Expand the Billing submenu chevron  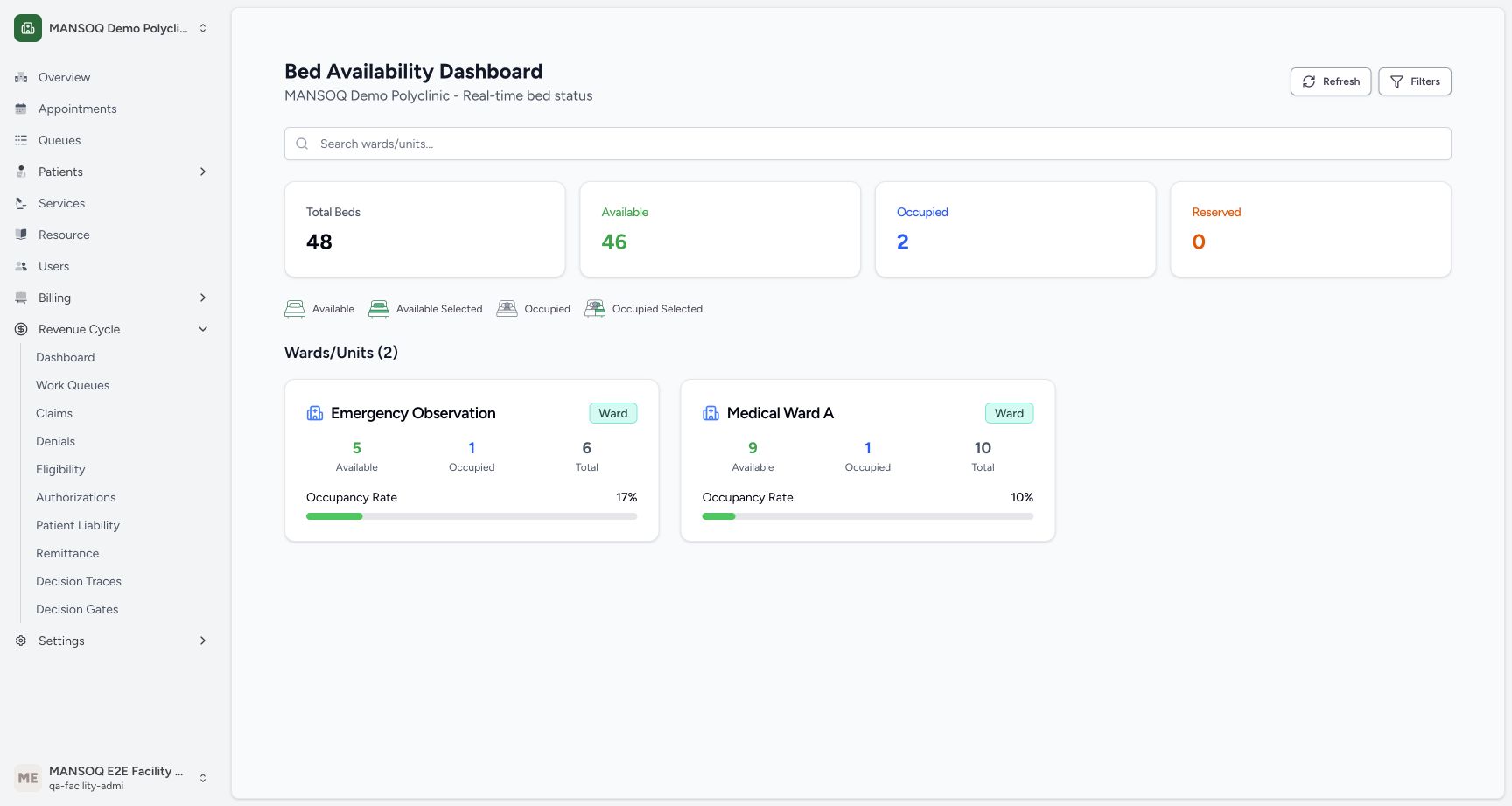click(x=203, y=298)
